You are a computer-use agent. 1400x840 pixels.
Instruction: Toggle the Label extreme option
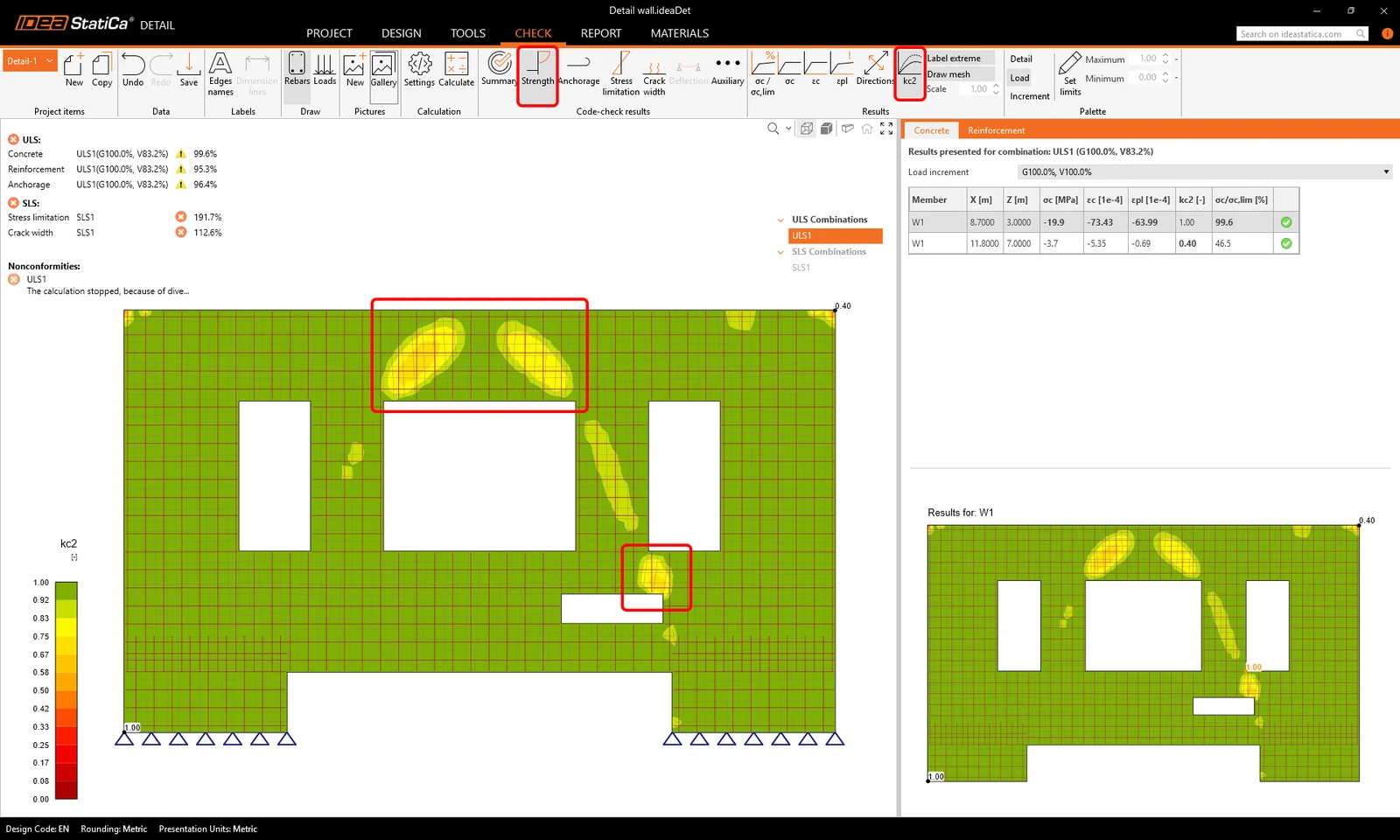960,59
